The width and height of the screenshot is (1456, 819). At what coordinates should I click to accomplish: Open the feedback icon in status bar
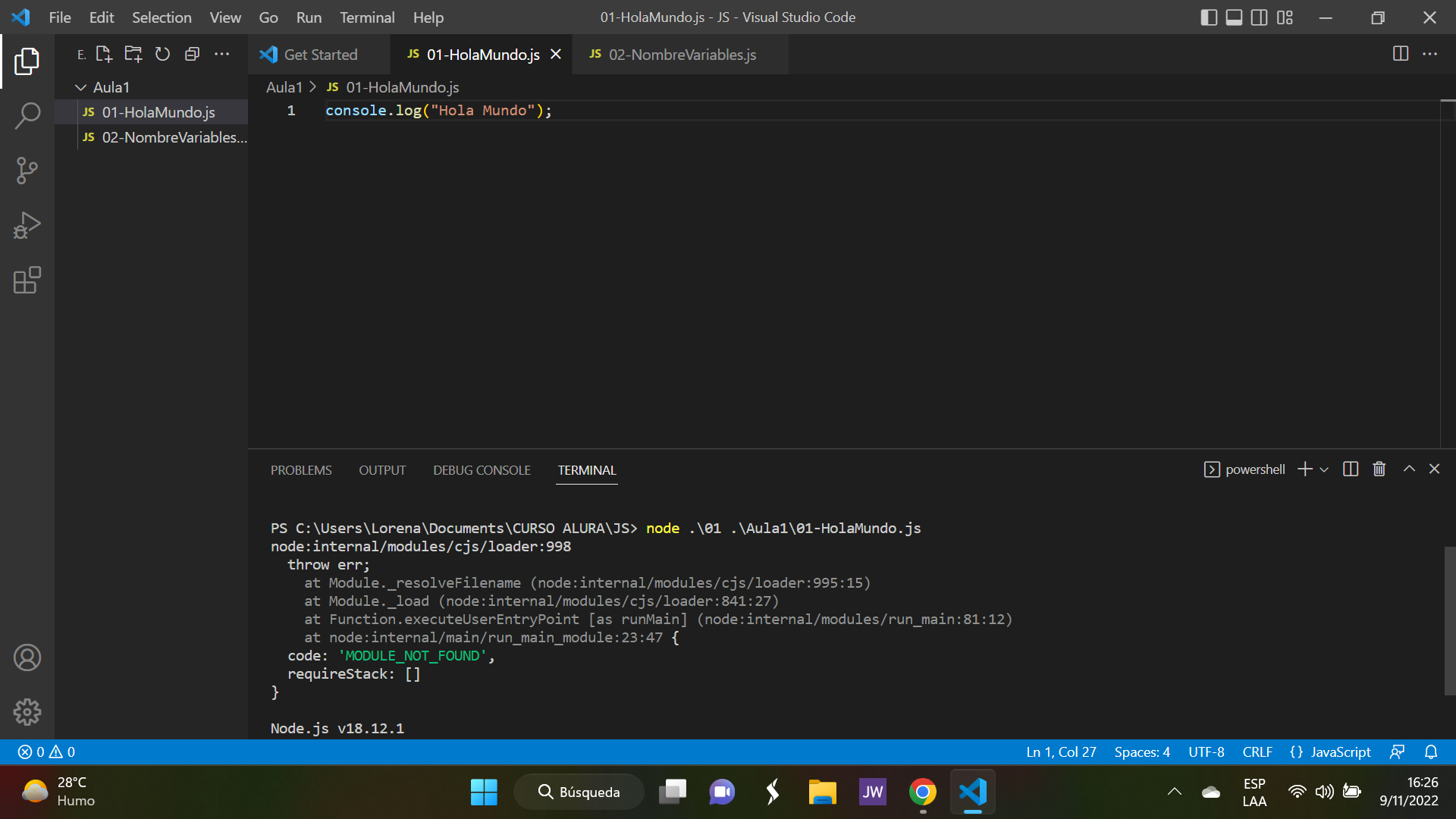click(x=1397, y=752)
